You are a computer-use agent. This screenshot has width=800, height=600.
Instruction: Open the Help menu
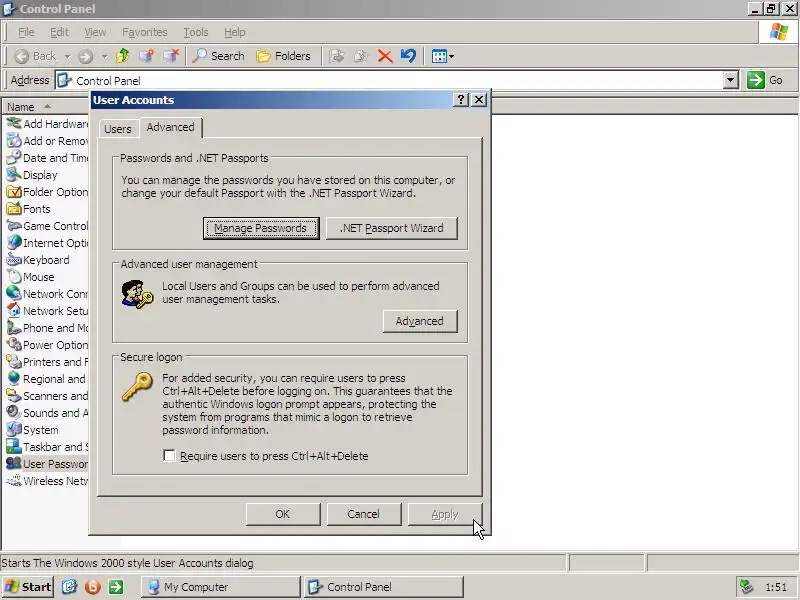[x=235, y=32]
